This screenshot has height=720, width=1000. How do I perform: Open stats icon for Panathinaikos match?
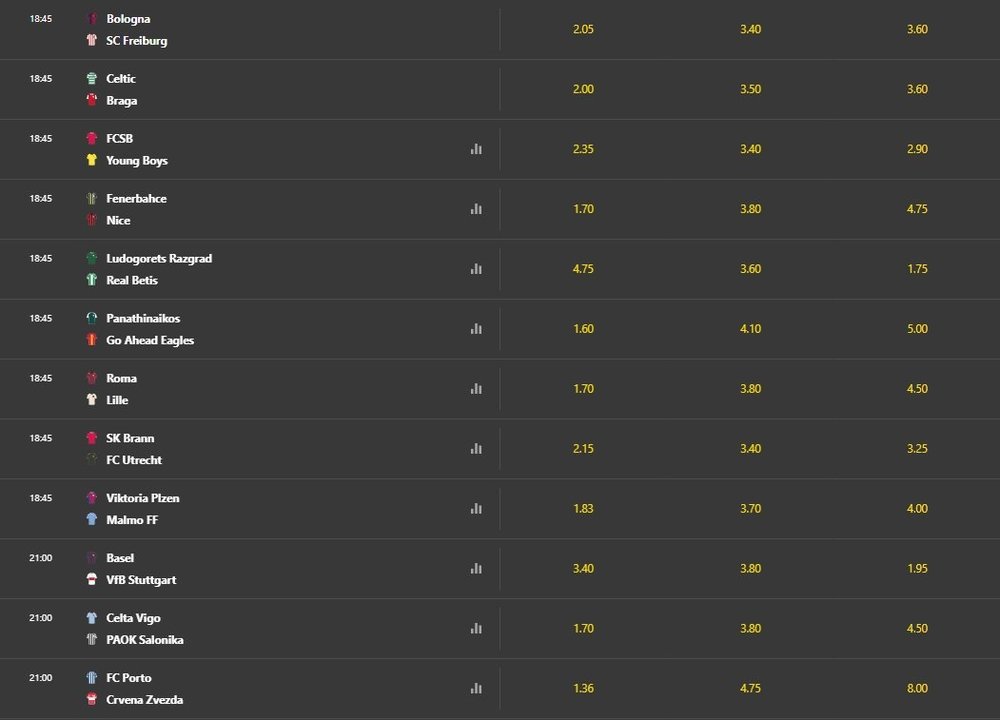point(476,329)
